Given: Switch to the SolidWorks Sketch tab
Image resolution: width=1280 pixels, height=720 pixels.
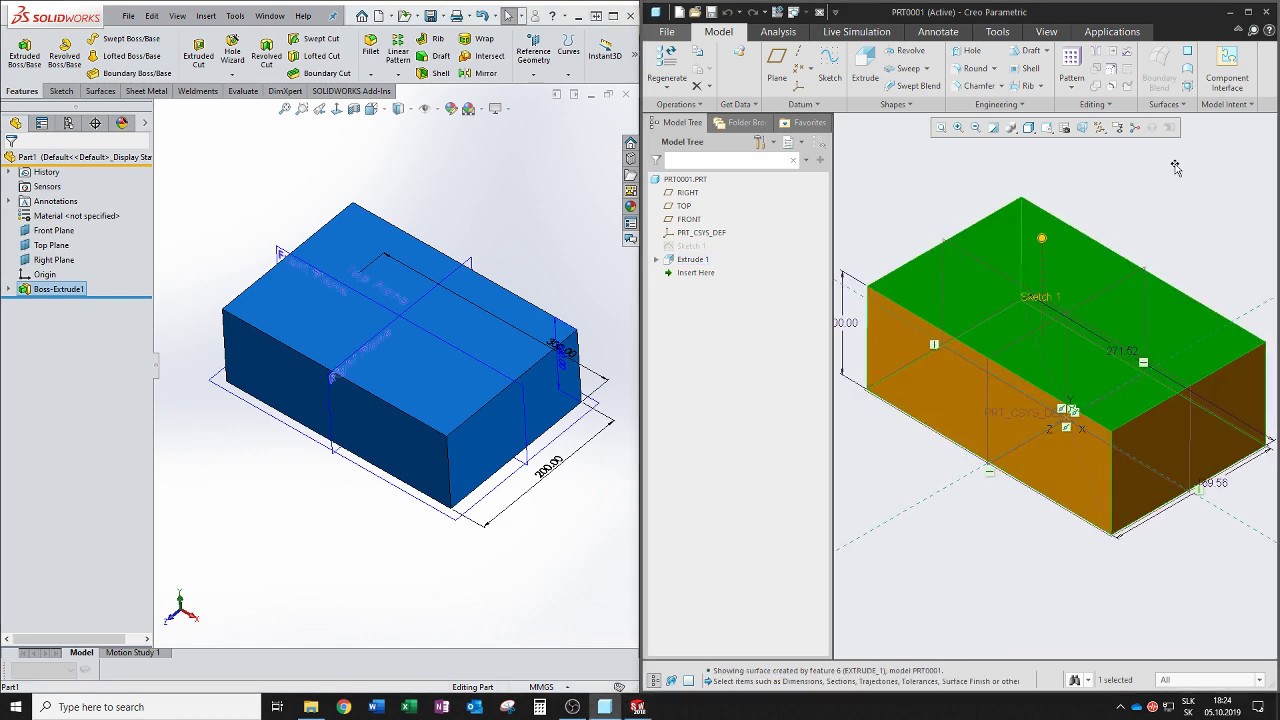Looking at the screenshot, I should click(61, 91).
